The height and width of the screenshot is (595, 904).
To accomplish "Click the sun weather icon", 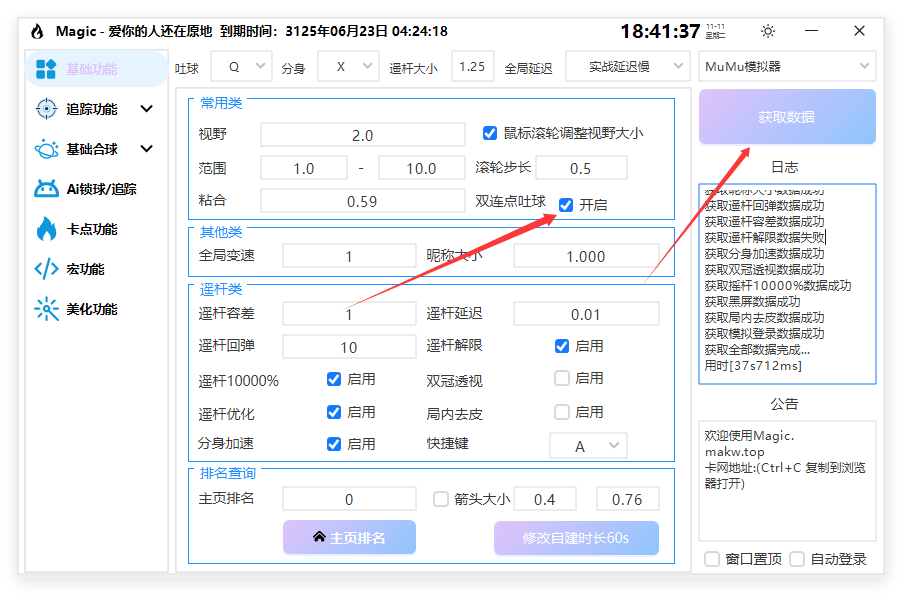I will point(767,31).
